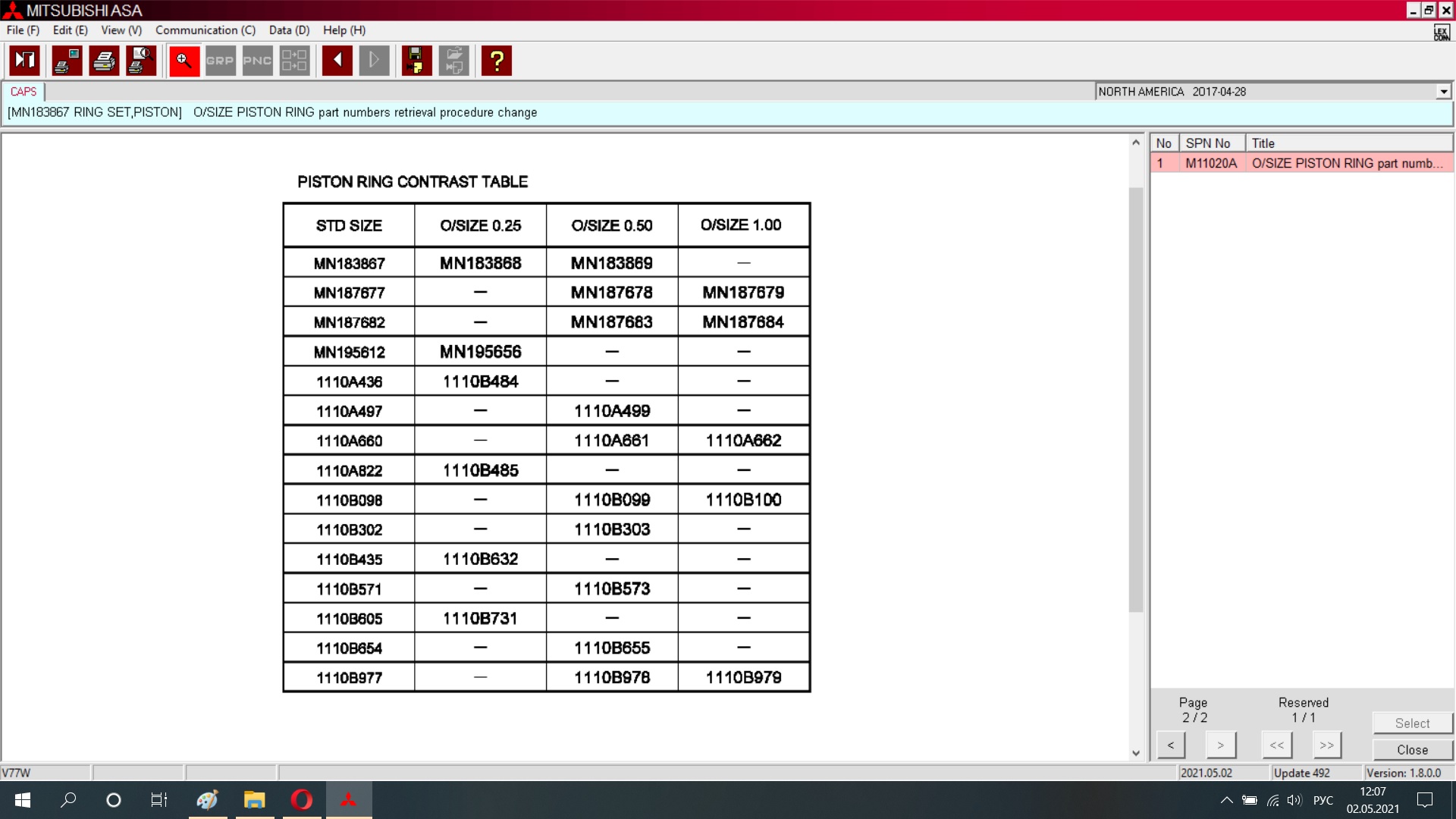Click the scroll down arrow of the document

click(1135, 753)
